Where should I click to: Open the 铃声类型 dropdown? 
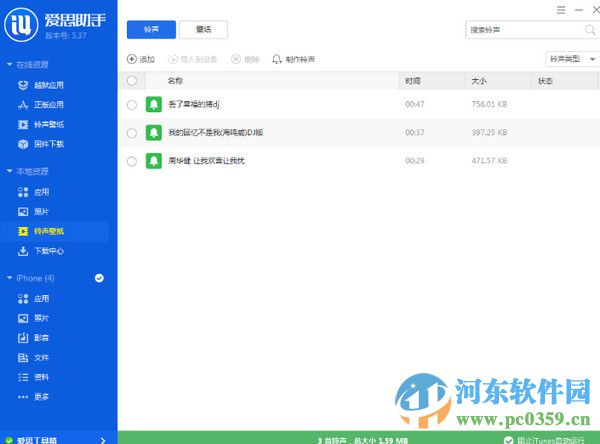tap(572, 59)
